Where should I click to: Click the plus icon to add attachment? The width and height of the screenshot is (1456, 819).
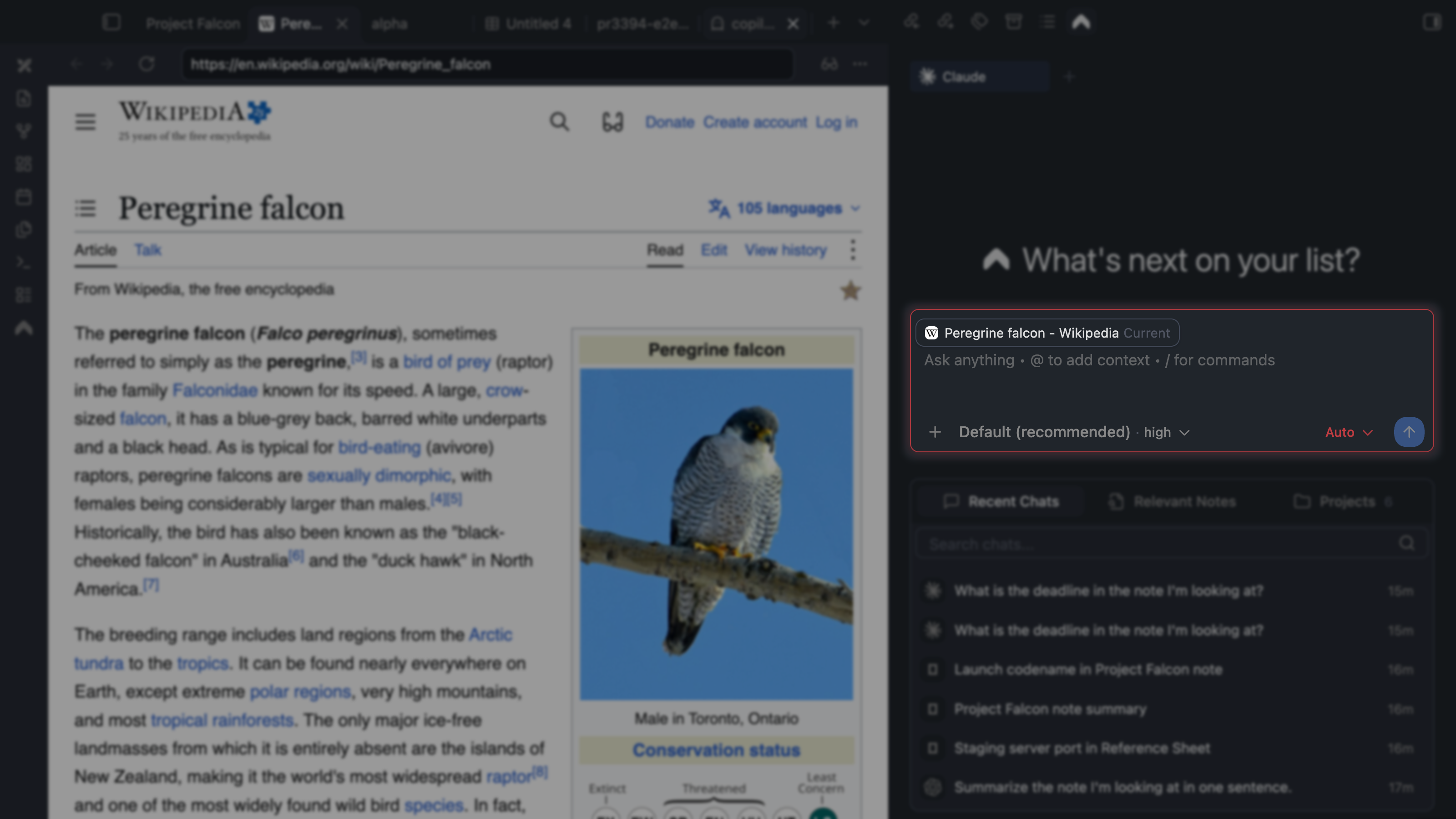coord(935,432)
